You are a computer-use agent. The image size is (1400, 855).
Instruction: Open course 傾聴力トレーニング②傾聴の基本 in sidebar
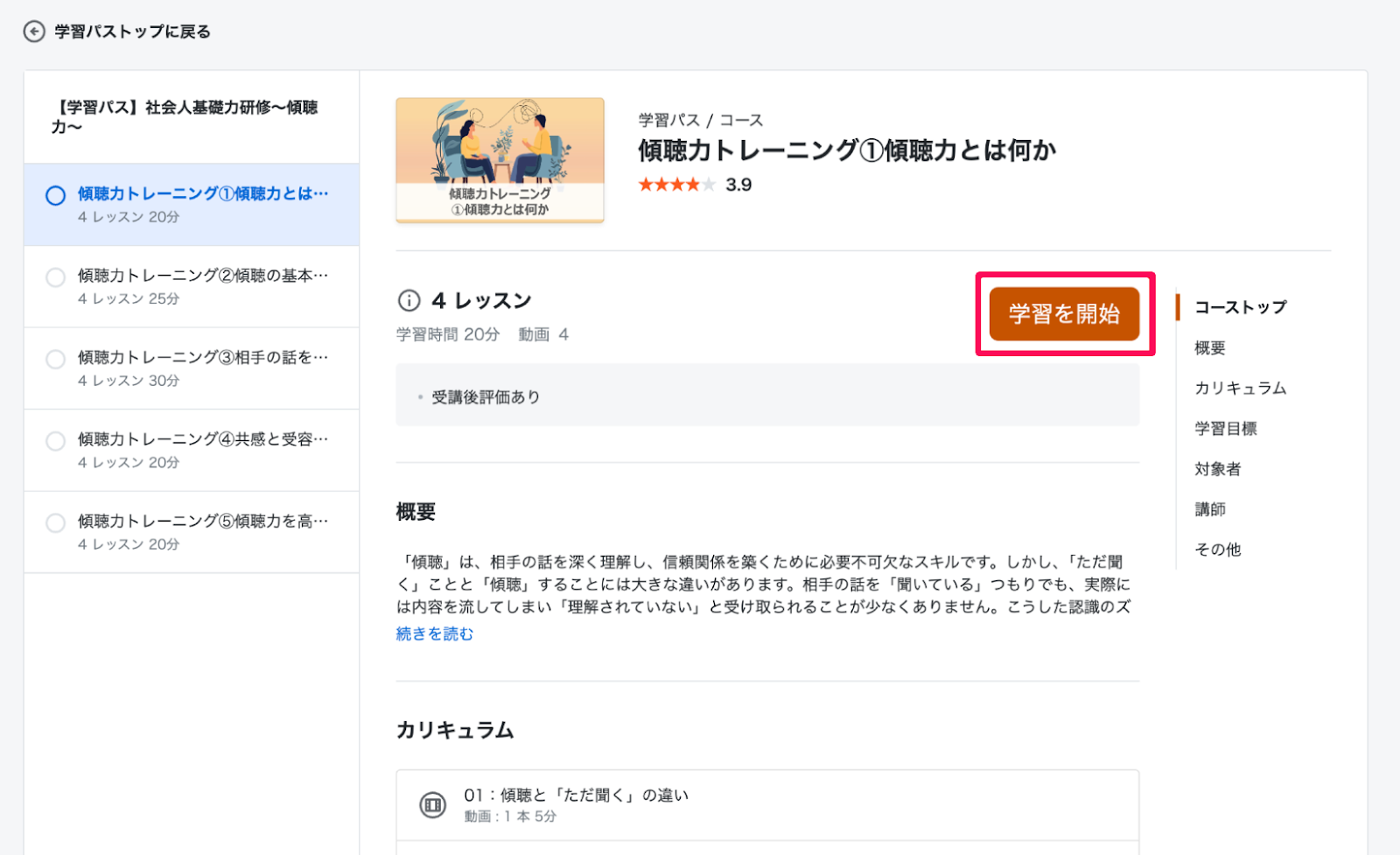coord(192,287)
